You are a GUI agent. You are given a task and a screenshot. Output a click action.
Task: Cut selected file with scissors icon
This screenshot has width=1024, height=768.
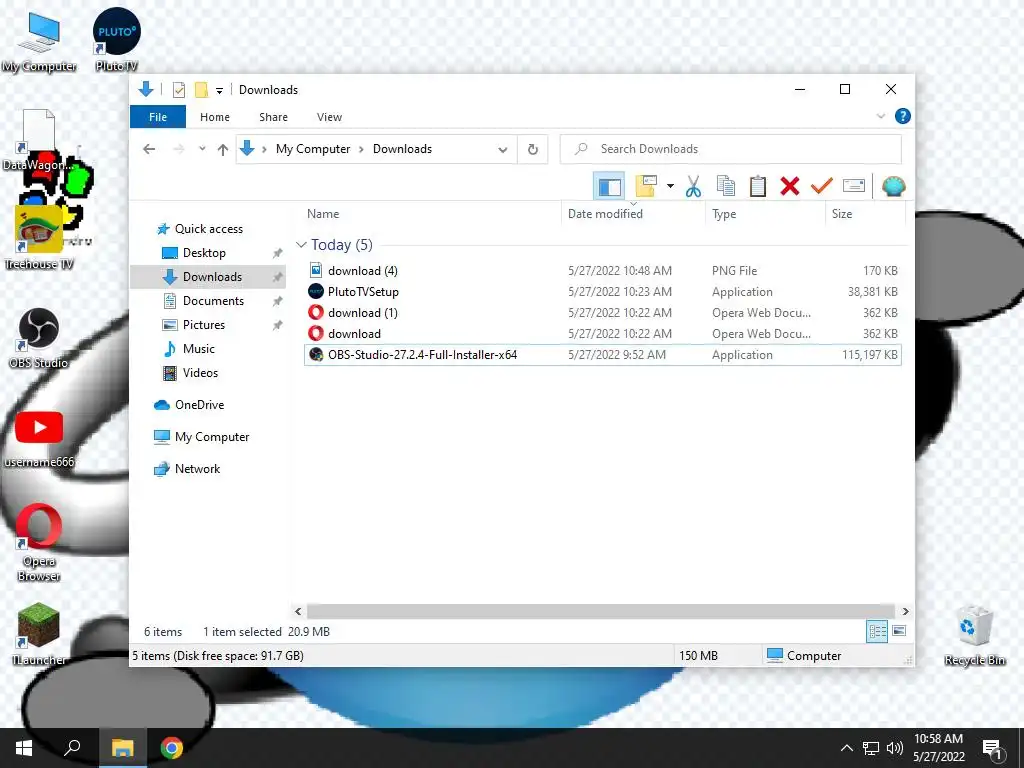click(x=693, y=187)
